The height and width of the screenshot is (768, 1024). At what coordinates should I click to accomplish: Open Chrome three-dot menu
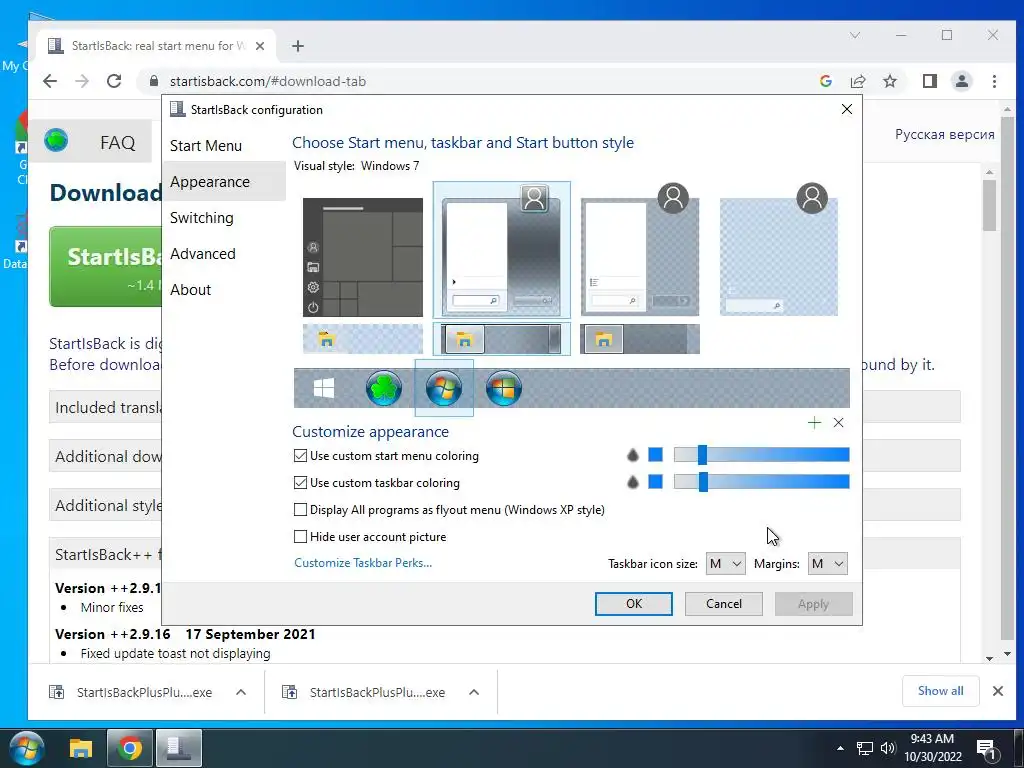click(994, 81)
